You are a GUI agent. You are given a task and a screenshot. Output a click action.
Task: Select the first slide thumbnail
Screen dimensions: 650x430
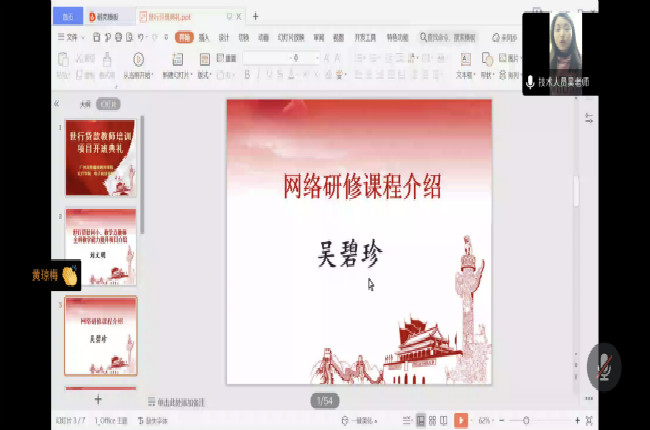(x=100, y=156)
